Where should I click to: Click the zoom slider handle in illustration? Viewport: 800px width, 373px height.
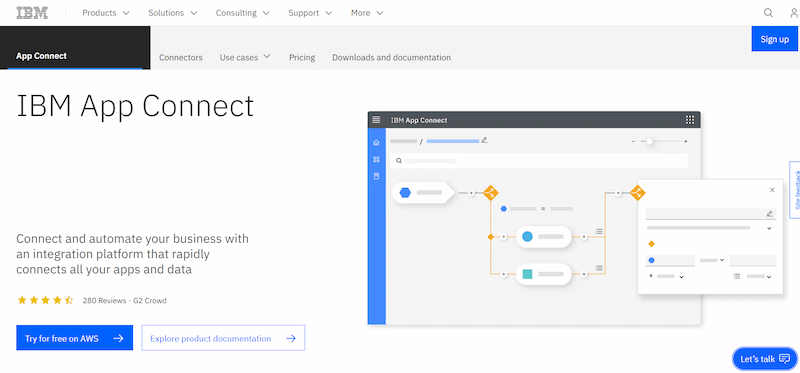tap(649, 141)
